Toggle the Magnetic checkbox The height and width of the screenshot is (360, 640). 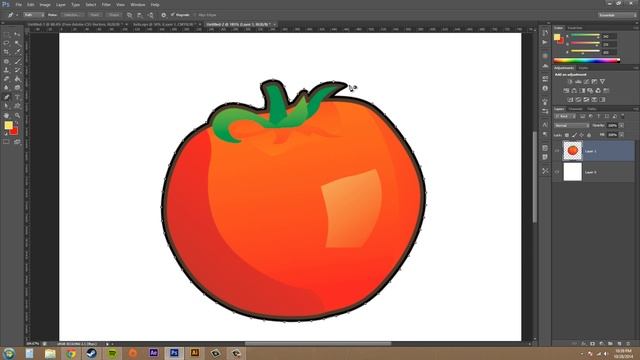173,15
